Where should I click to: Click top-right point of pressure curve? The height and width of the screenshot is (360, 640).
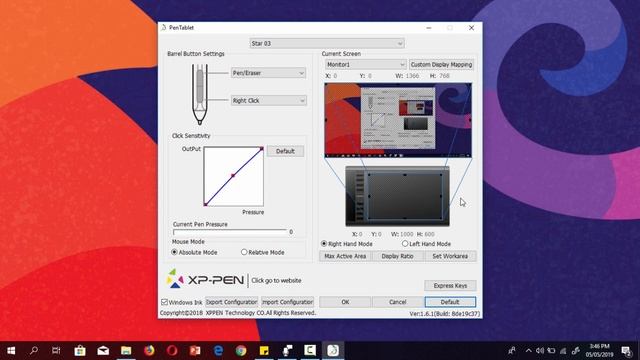pyautogui.click(x=262, y=149)
